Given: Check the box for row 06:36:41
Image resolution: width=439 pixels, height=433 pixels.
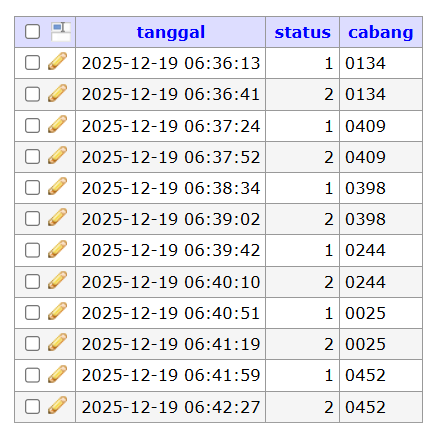Looking at the screenshot, I should (x=33, y=94).
